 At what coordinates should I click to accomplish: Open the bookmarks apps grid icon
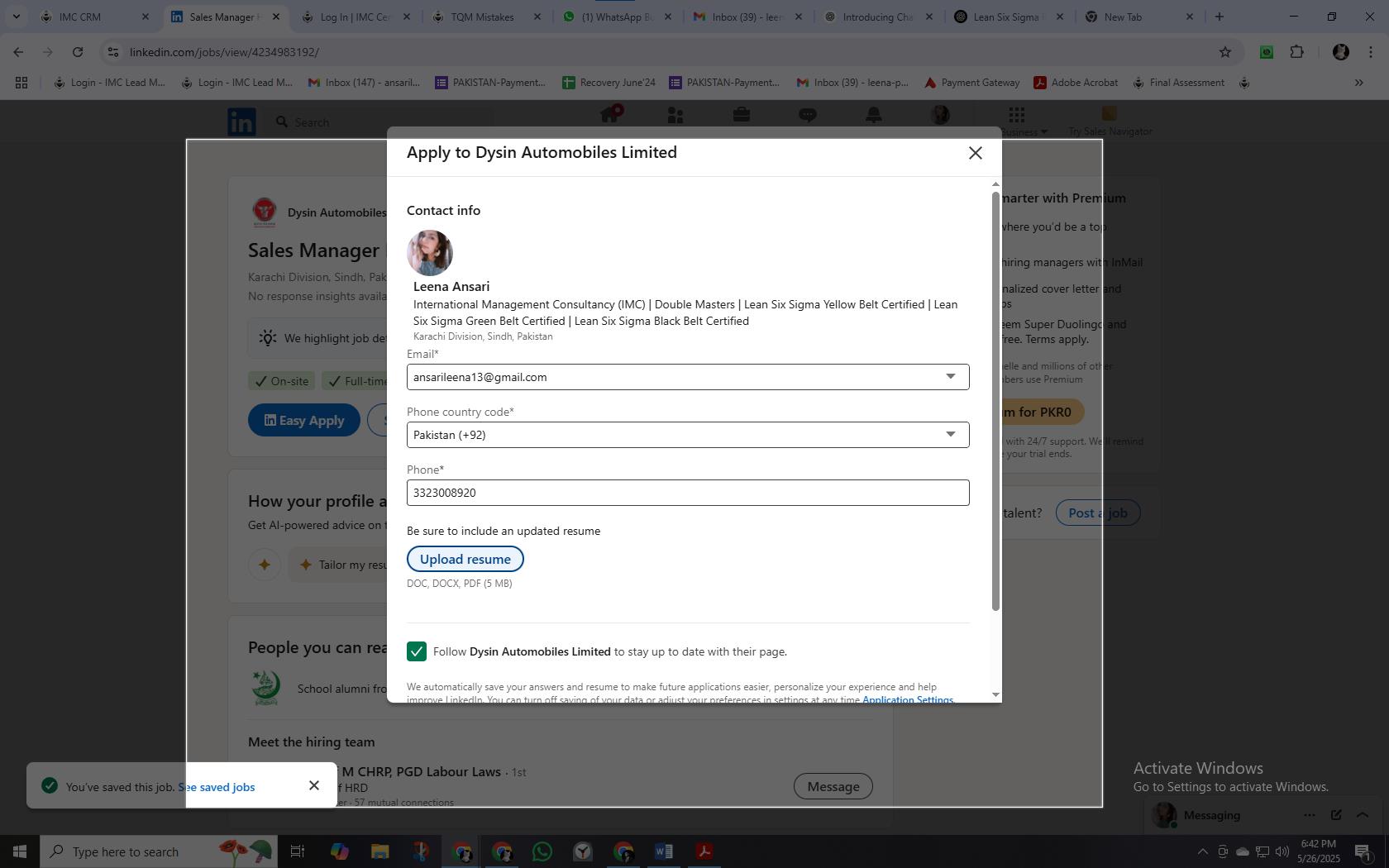21,83
